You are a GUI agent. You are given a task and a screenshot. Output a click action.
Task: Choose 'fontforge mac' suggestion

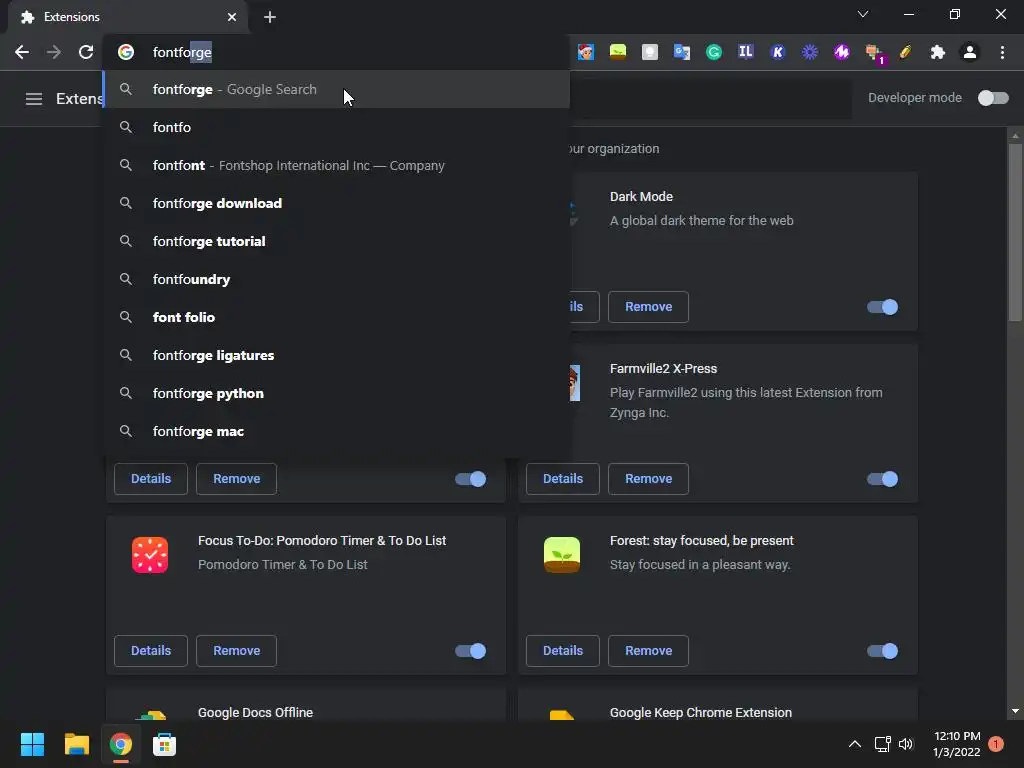337,431
